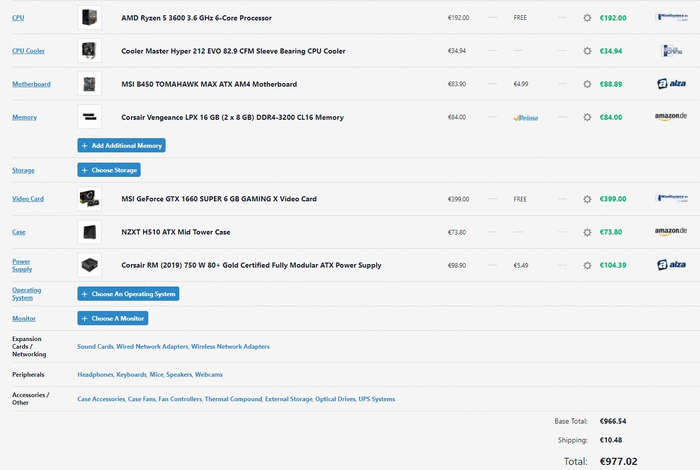The image size is (700, 470).
Task: Visit the merchant logo in the Video Card row
Action: pyautogui.click(x=671, y=198)
